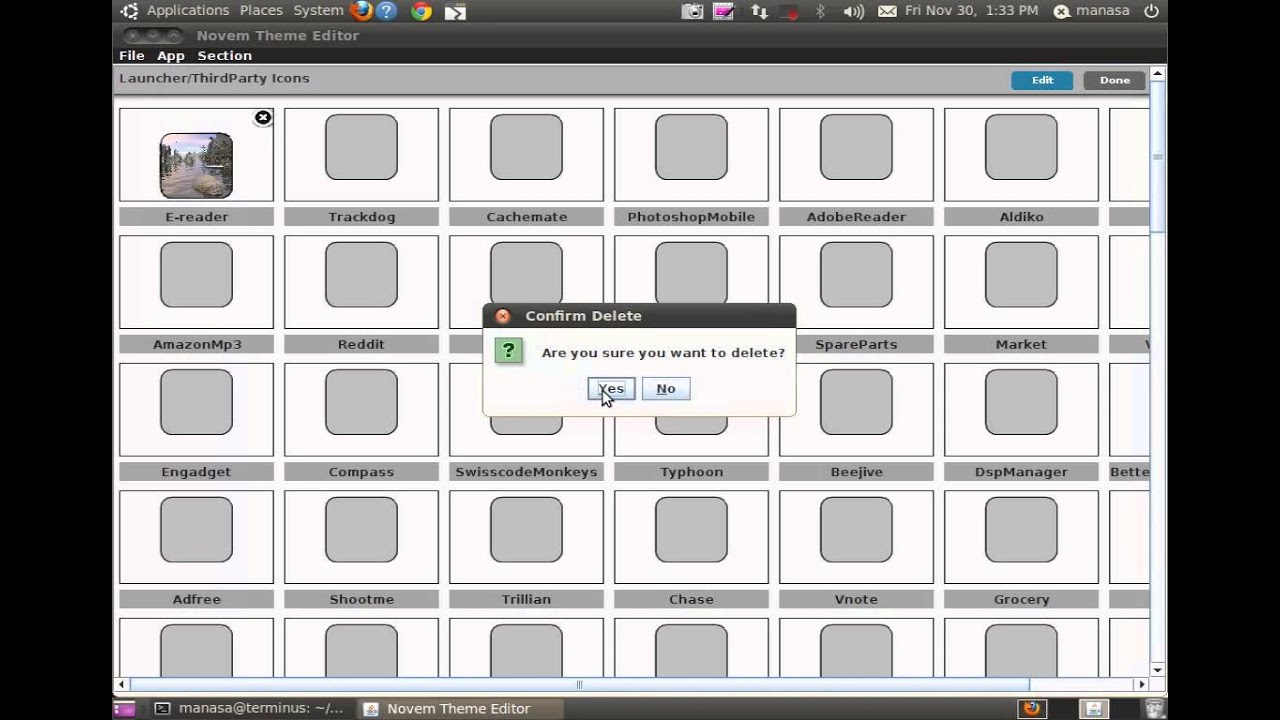1280x720 pixels.
Task: Click the horizontal scrollbar thumb
Action: point(579,685)
